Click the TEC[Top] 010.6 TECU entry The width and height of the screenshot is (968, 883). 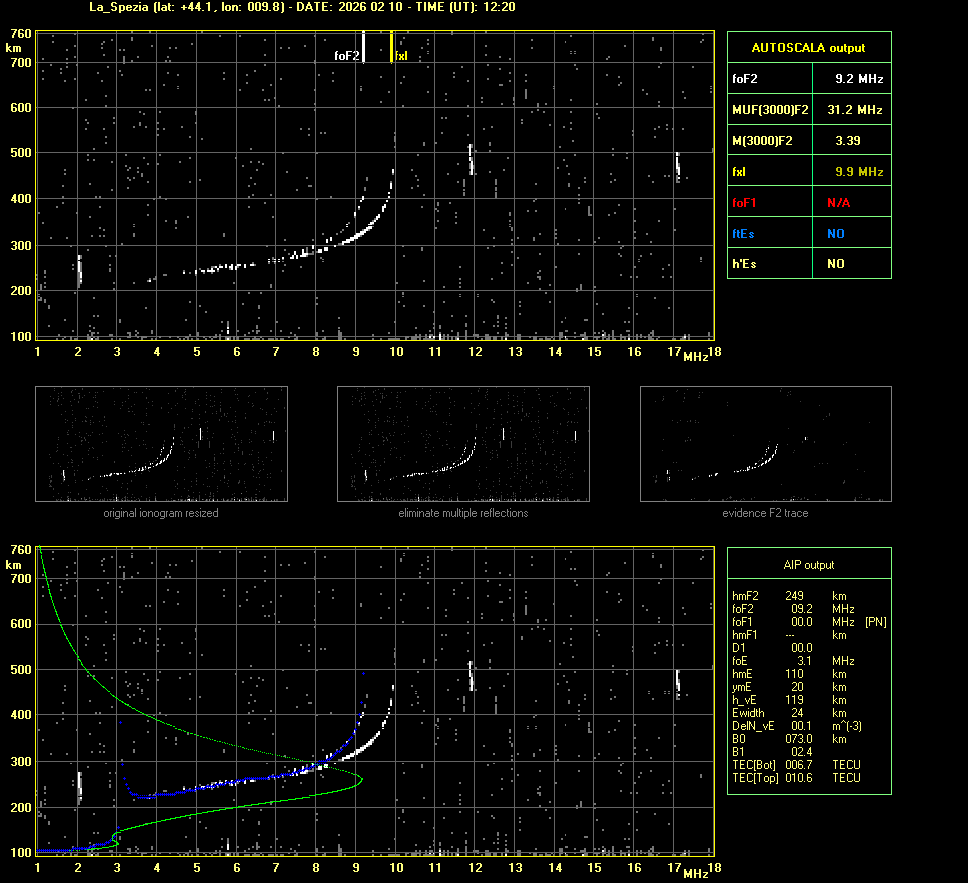tap(796, 778)
